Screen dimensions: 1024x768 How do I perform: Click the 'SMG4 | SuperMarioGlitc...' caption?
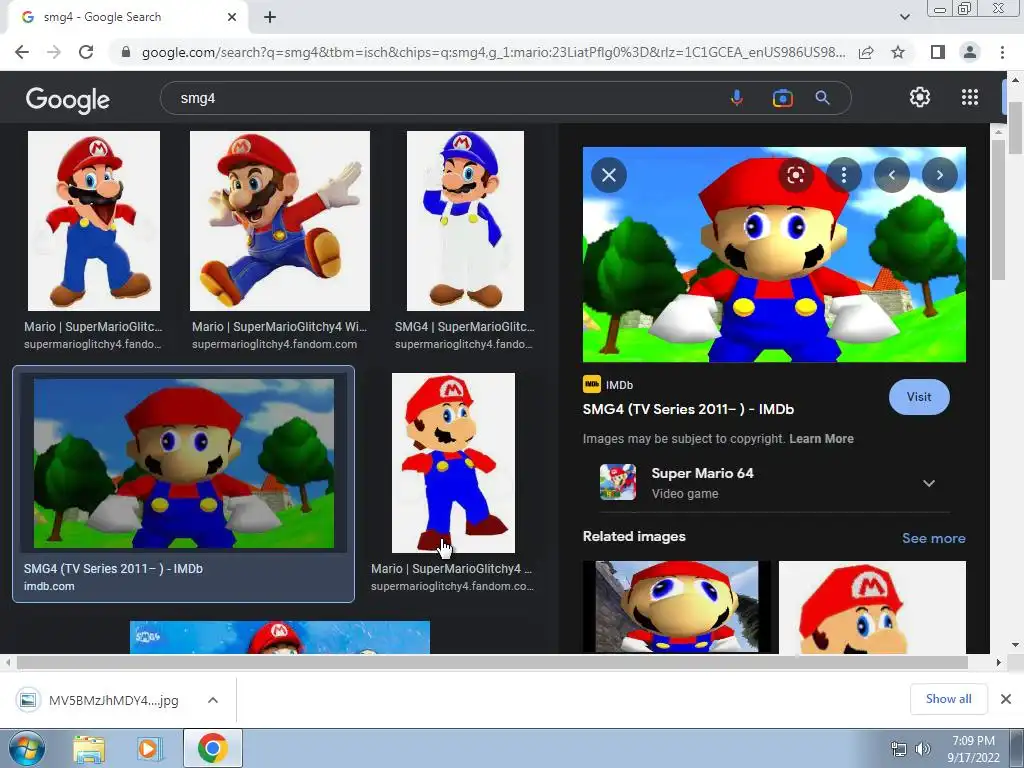point(464,327)
